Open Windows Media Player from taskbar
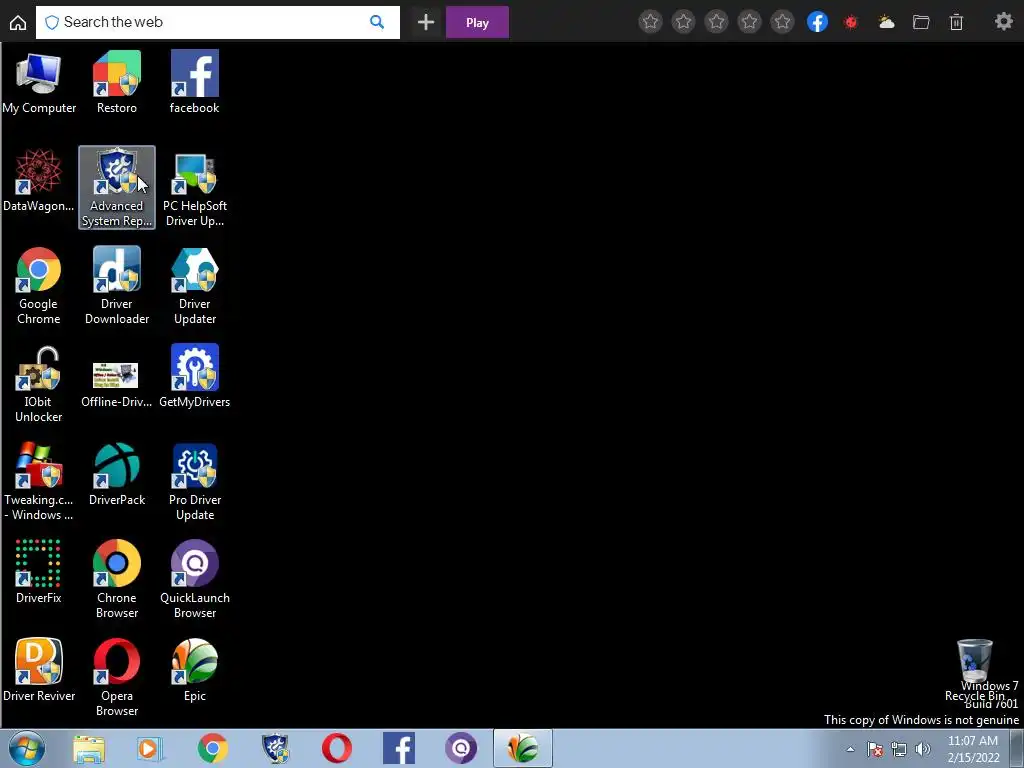1024x768 pixels. [x=150, y=749]
